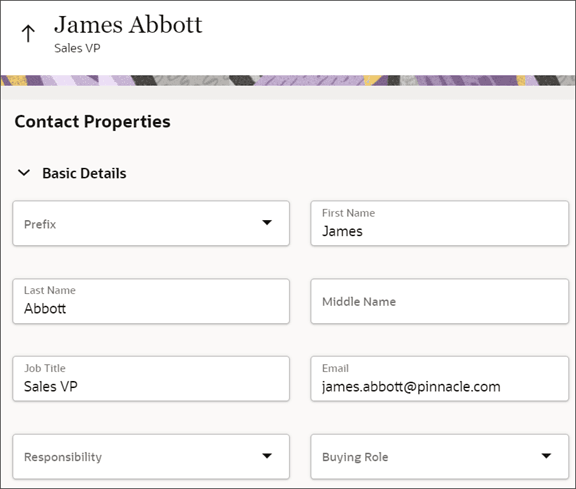Expand the Responsibility dropdown arrow

point(267,456)
